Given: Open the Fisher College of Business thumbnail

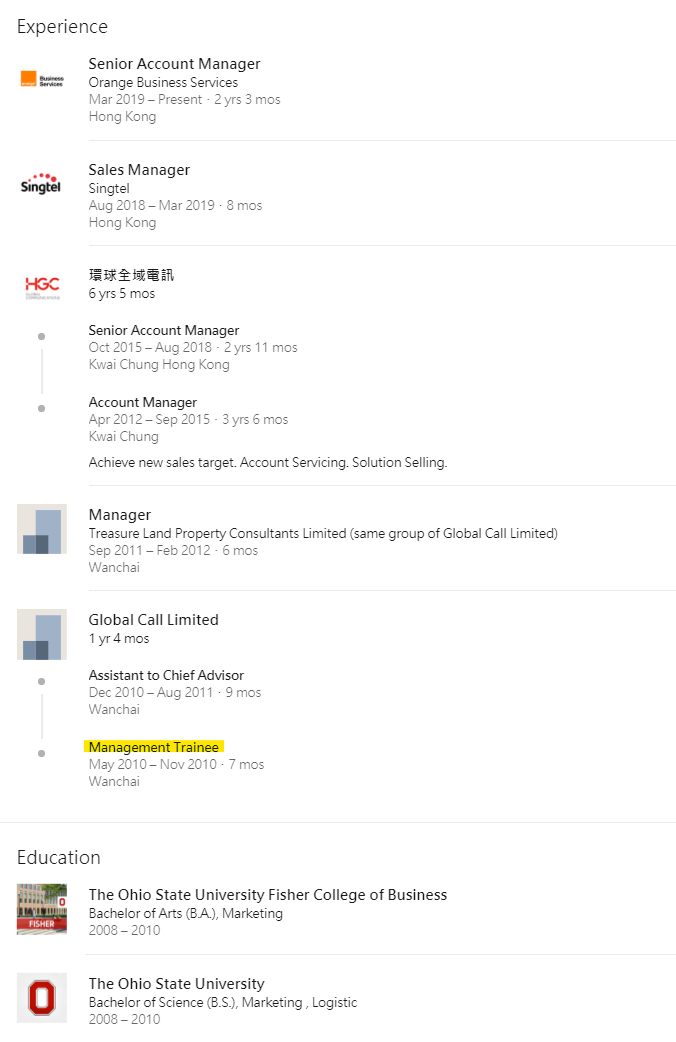Looking at the screenshot, I should point(42,908).
